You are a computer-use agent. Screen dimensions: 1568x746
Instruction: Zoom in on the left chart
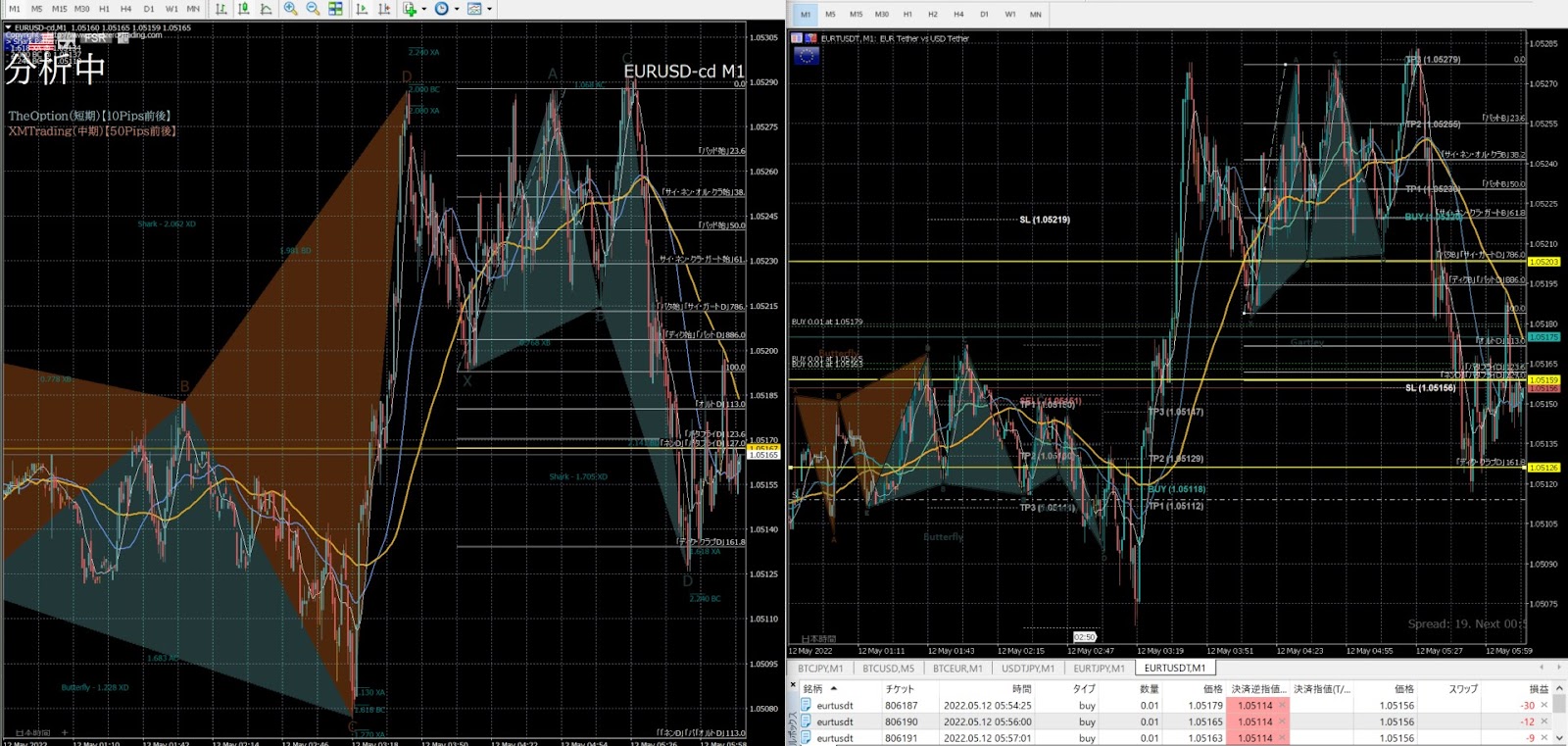291,9
